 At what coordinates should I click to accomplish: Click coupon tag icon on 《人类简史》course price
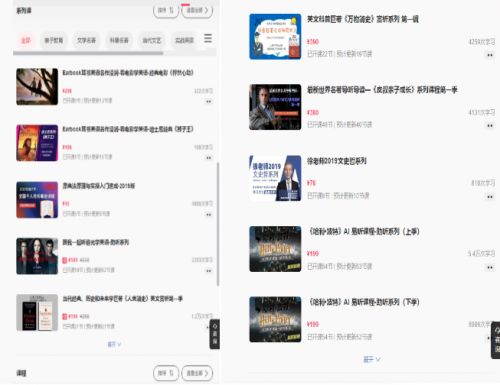65,316
